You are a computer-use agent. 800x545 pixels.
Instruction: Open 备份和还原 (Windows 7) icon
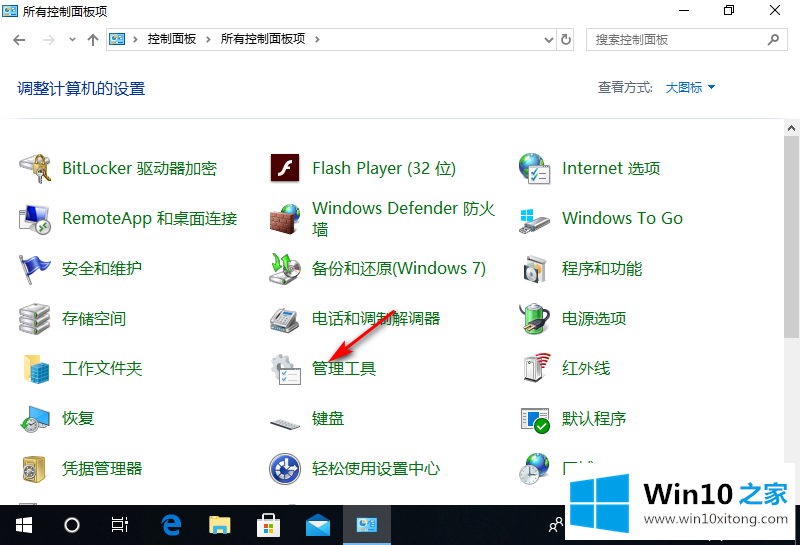pos(285,268)
